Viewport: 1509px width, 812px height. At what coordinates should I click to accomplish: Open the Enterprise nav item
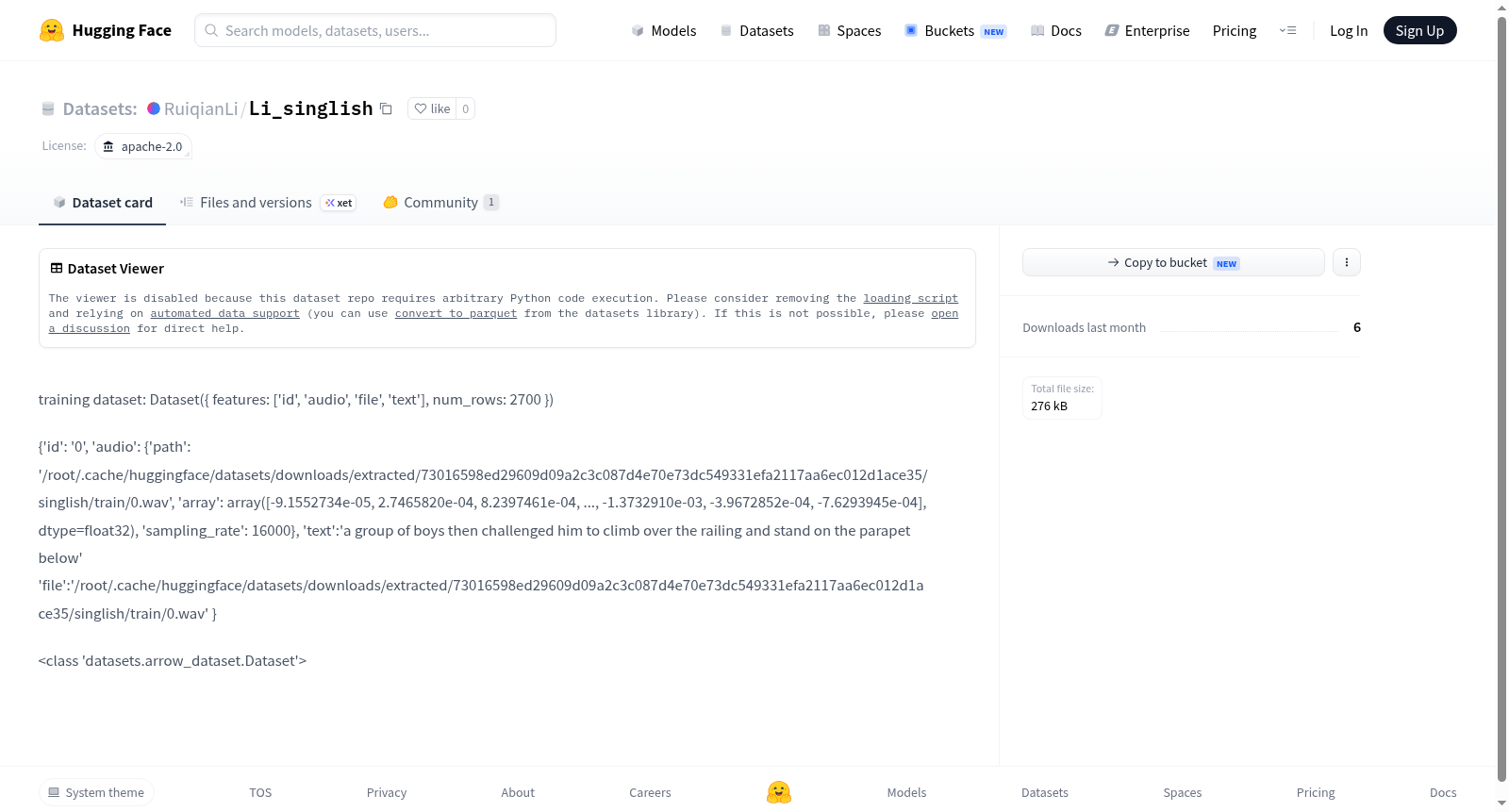pyautogui.click(x=1148, y=31)
